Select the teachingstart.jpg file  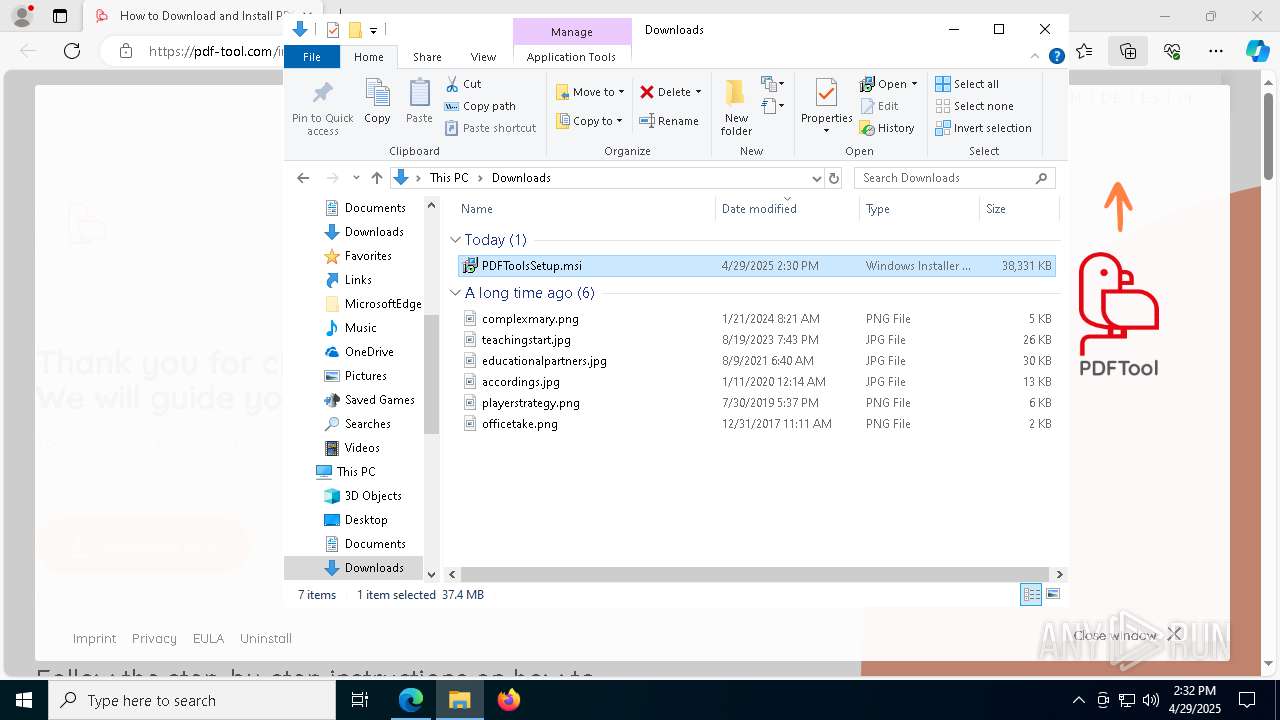[756, 340]
